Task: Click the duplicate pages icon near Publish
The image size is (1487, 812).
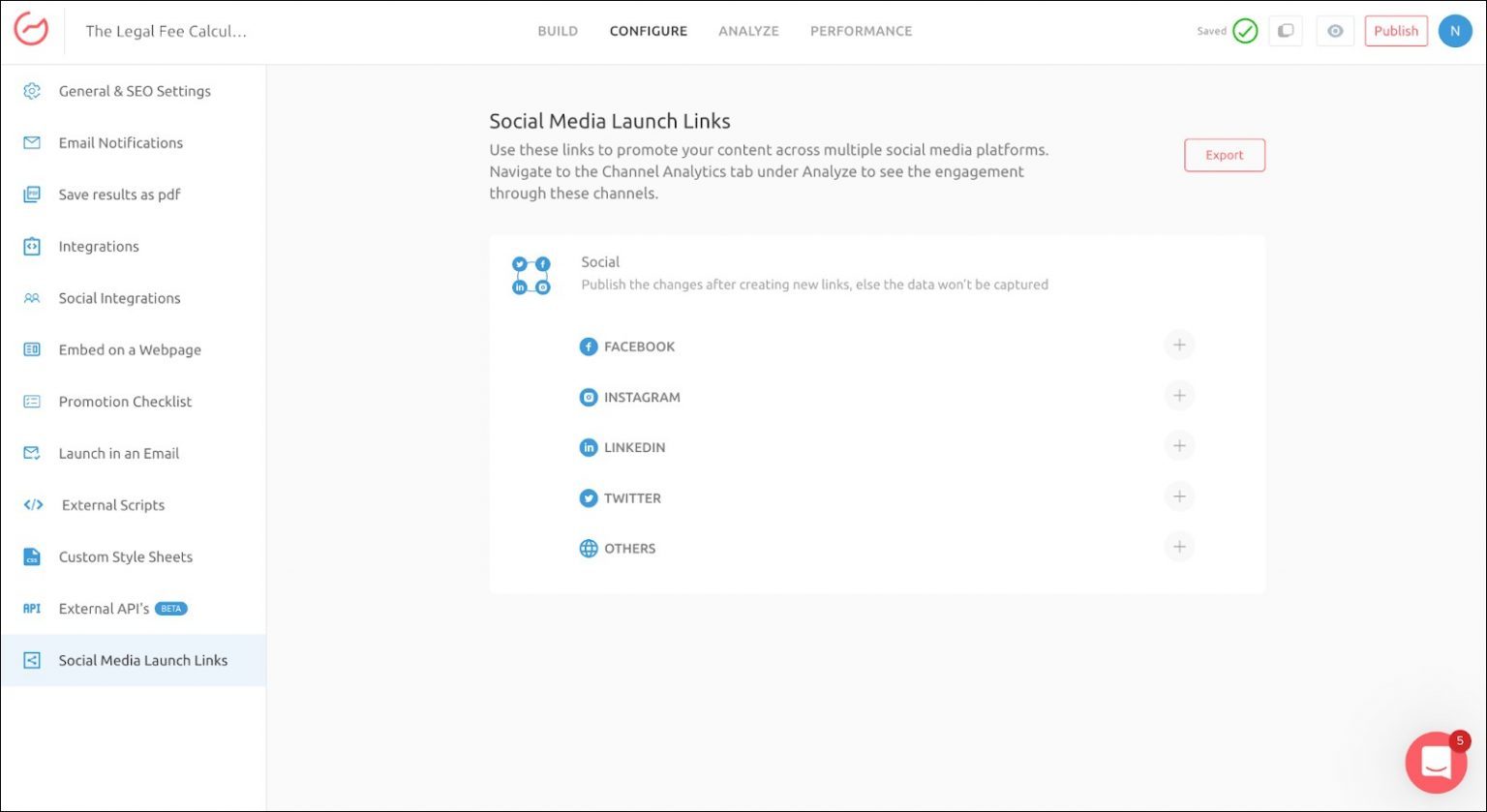Action: [x=1285, y=31]
